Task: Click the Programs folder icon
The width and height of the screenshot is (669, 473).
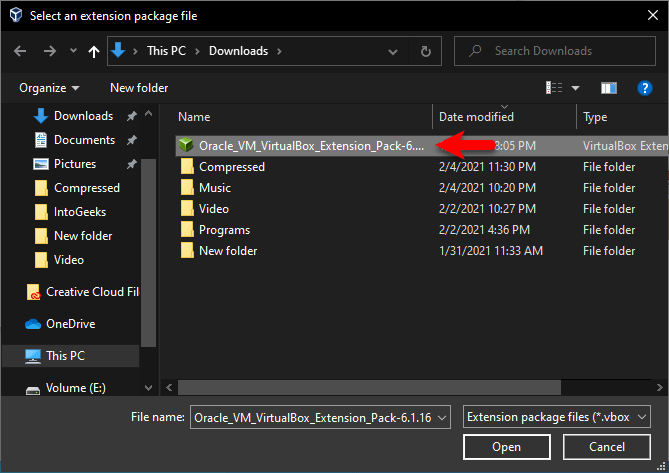Action: click(187, 229)
